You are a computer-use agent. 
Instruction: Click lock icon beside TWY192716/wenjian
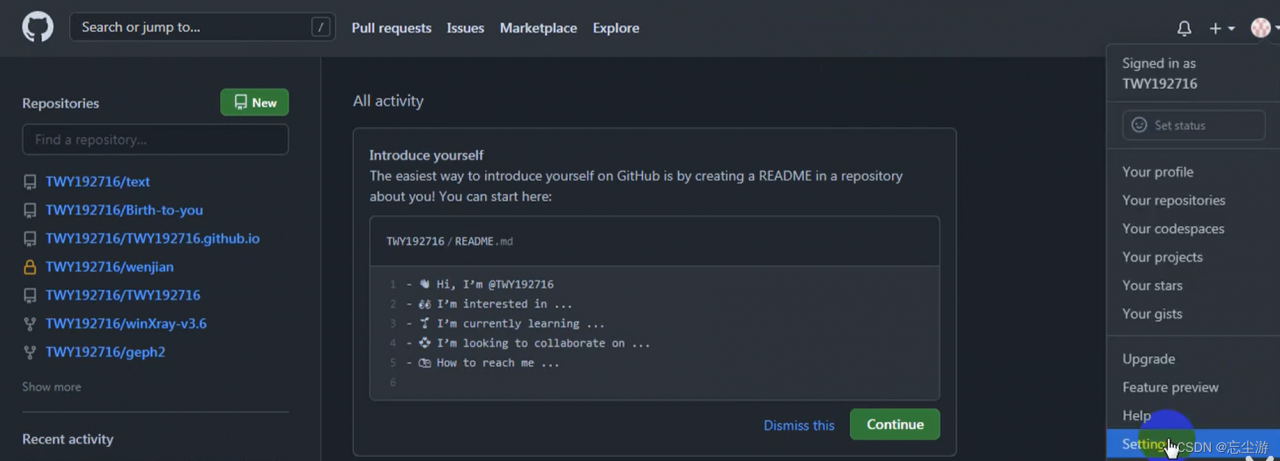(x=30, y=267)
